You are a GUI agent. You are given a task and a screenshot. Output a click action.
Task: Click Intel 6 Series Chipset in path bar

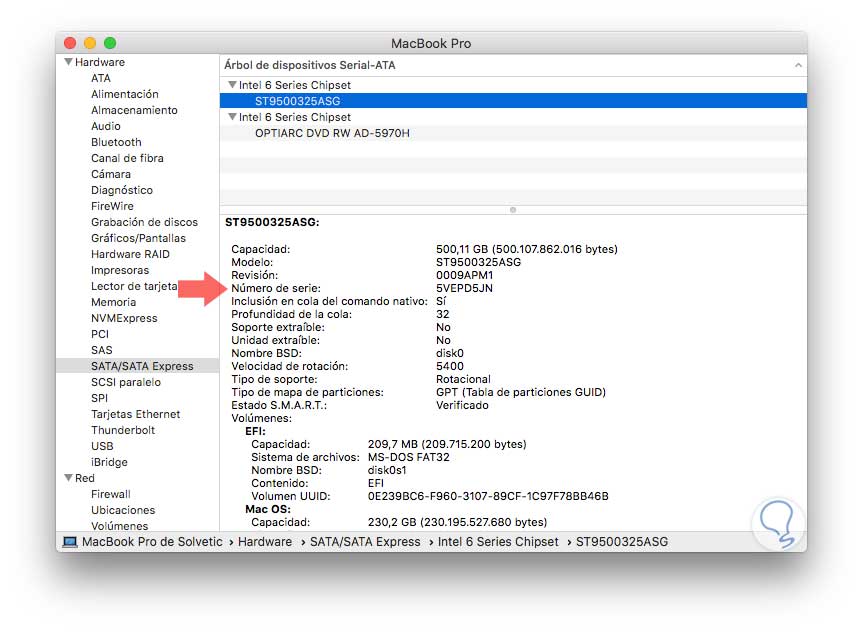coord(498,542)
